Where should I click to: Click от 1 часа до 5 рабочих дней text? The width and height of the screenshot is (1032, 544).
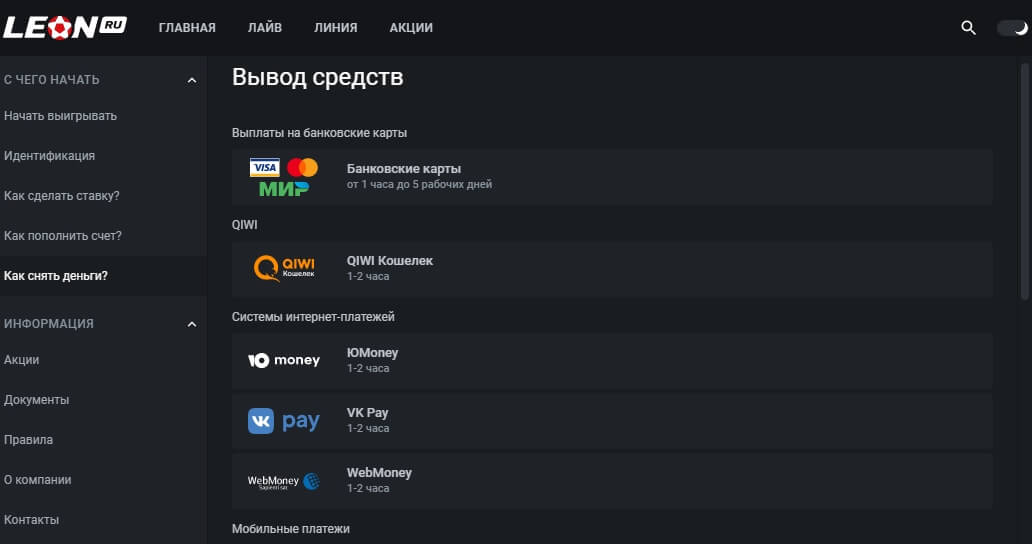(x=419, y=184)
